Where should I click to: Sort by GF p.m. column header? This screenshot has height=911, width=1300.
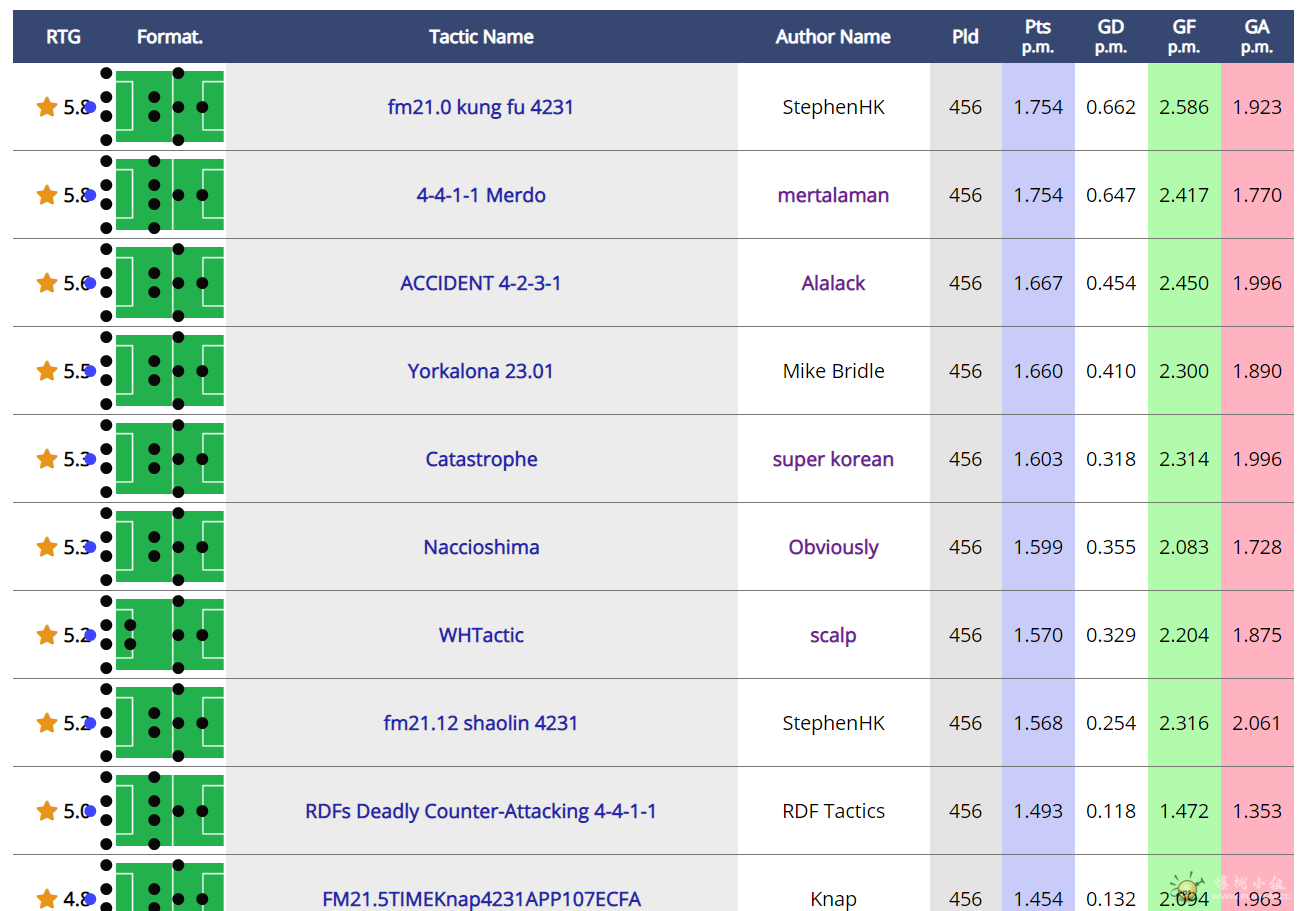click(x=1184, y=37)
